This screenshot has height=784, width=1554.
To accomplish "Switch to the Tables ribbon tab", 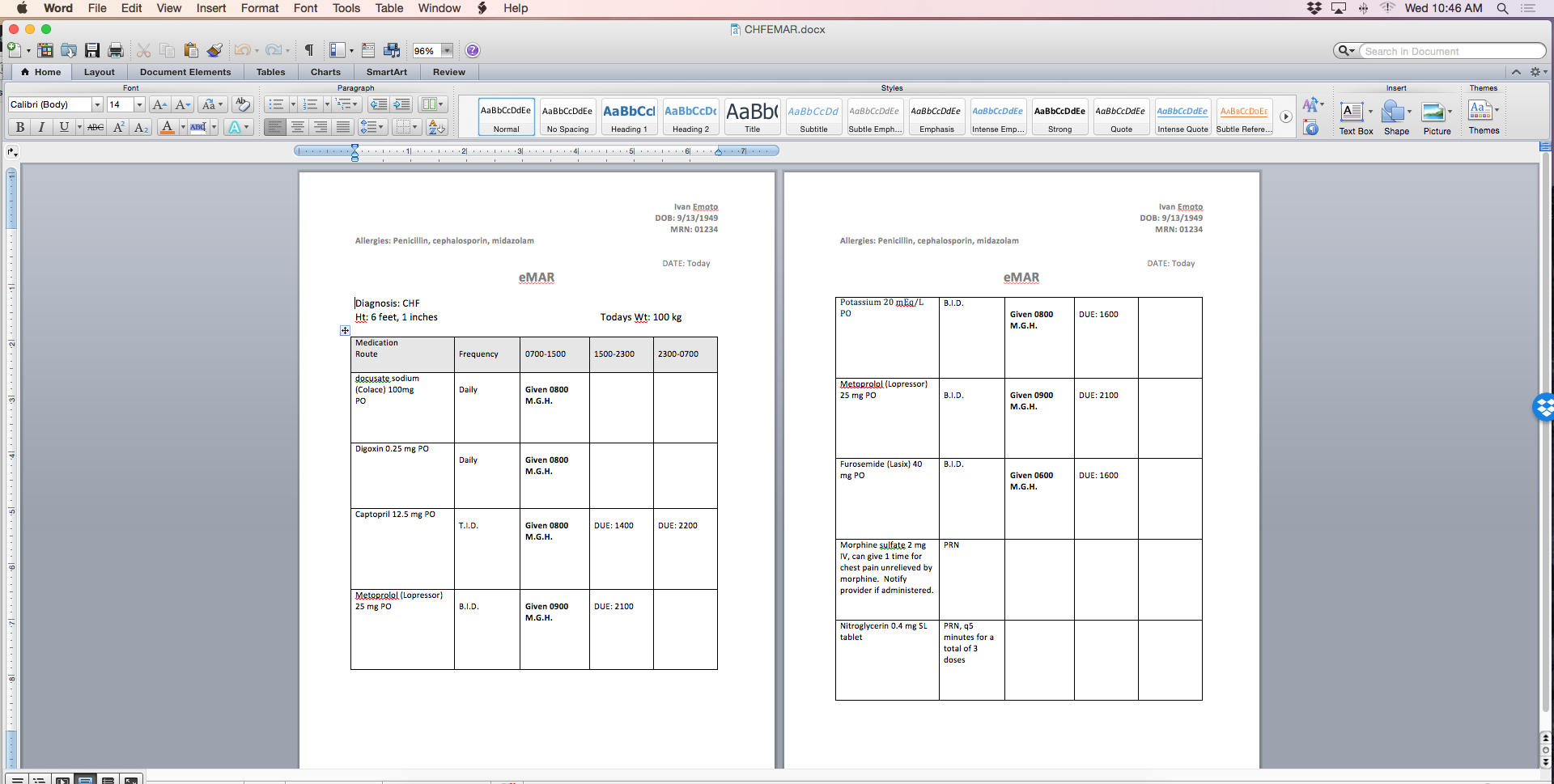I will tap(270, 72).
